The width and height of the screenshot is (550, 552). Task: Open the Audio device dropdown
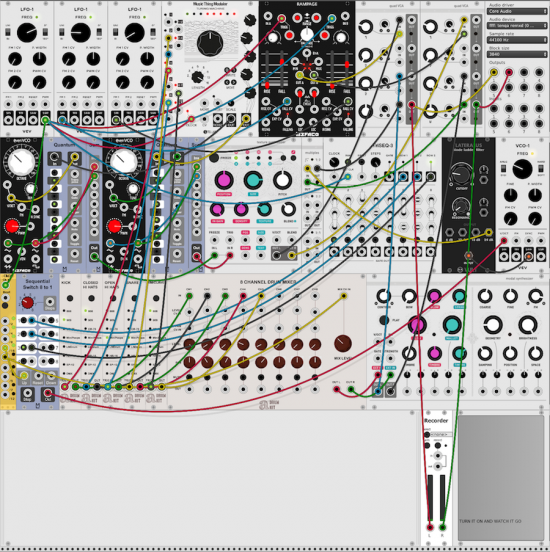[517, 26]
